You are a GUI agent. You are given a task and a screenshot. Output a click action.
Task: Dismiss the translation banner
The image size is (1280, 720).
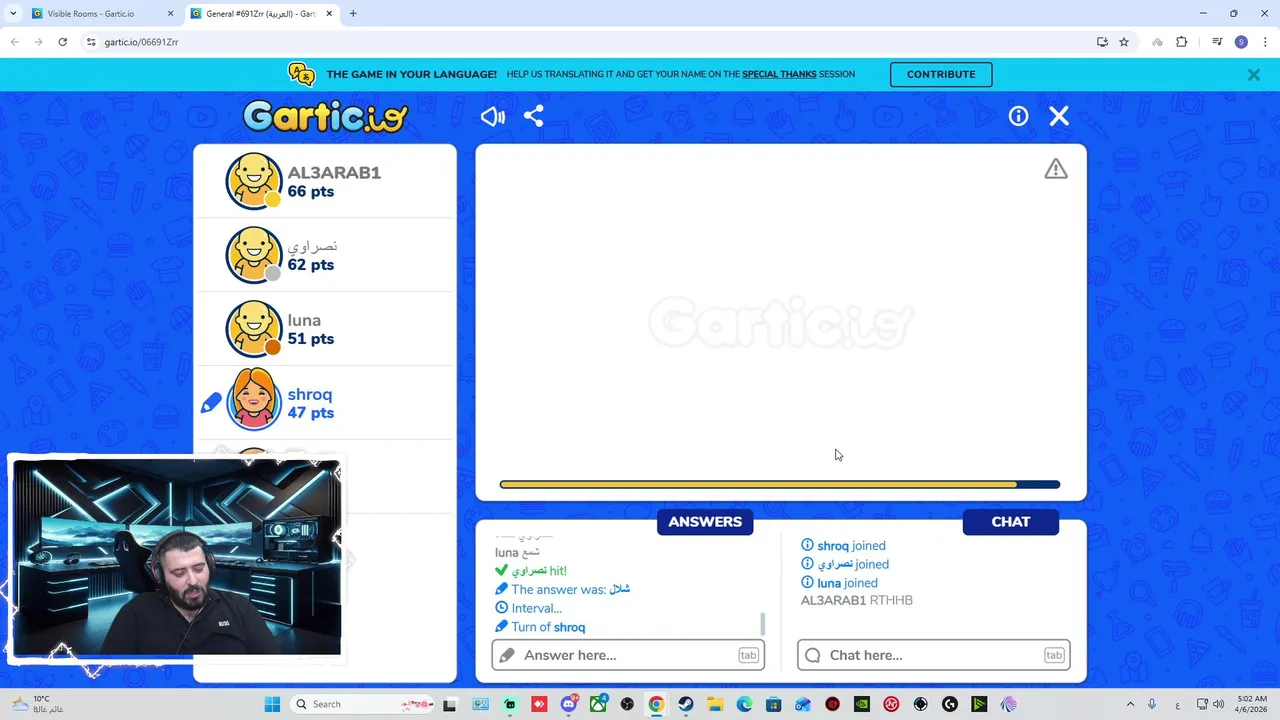coord(1253,74)
